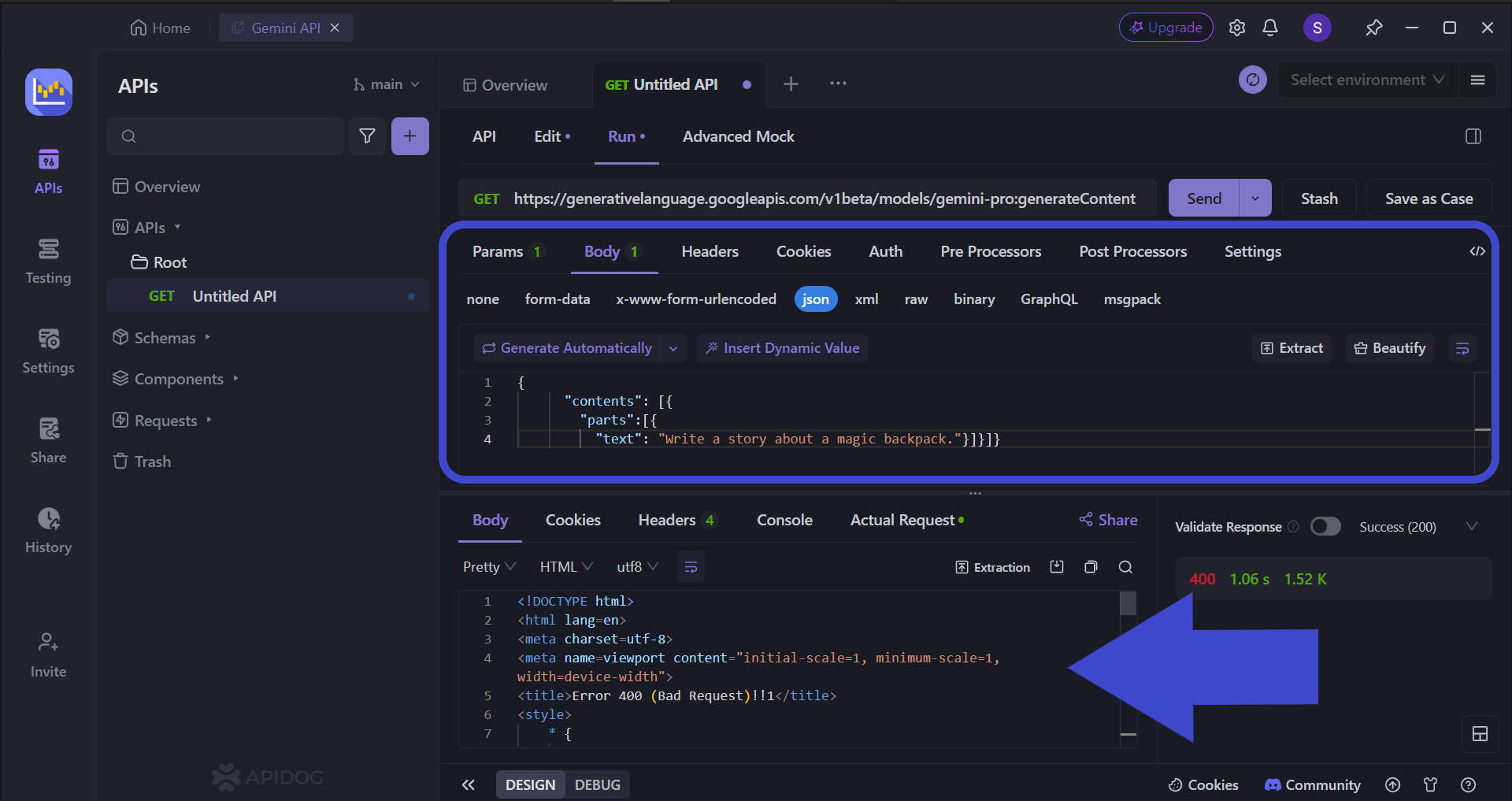The width and height of the screenshot is (1512, 801).
Task: Download the response body
Action: (x=1057, y=566)
